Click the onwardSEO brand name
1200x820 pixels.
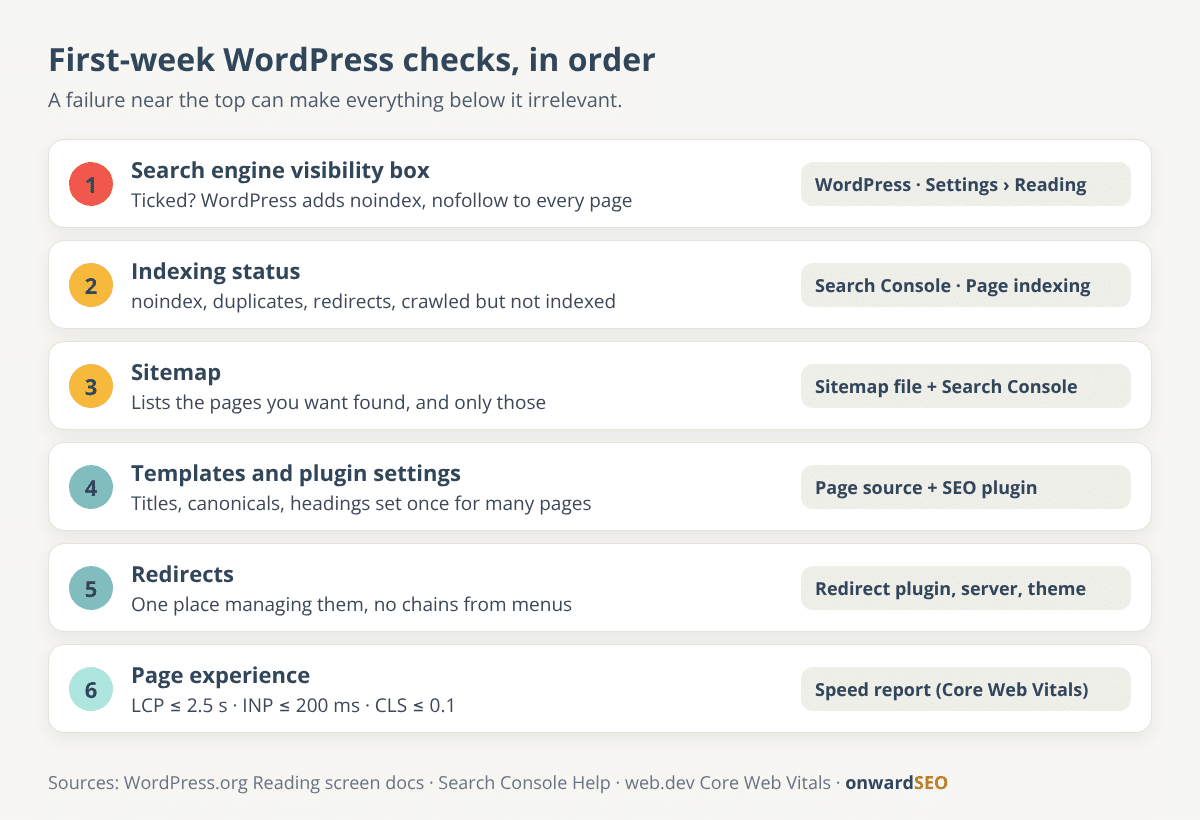coord(896,783)
